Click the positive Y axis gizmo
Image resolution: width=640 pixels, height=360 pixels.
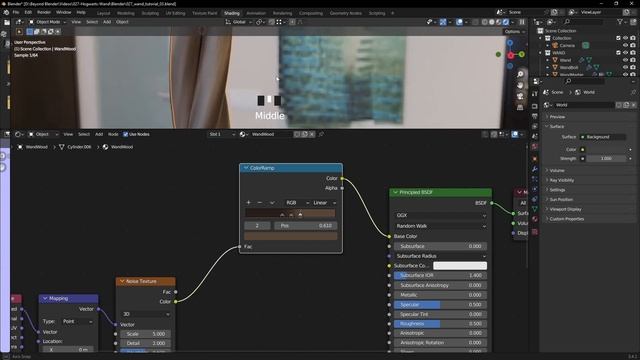pos(522,55)
